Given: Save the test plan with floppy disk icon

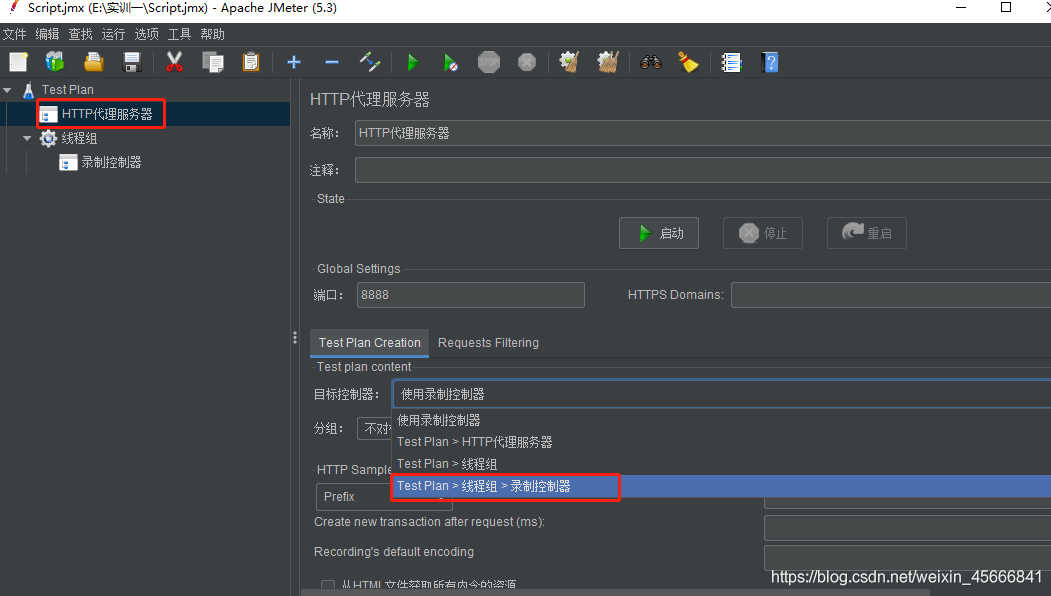Looking at the screenshot, I should (x=132, y=62).
